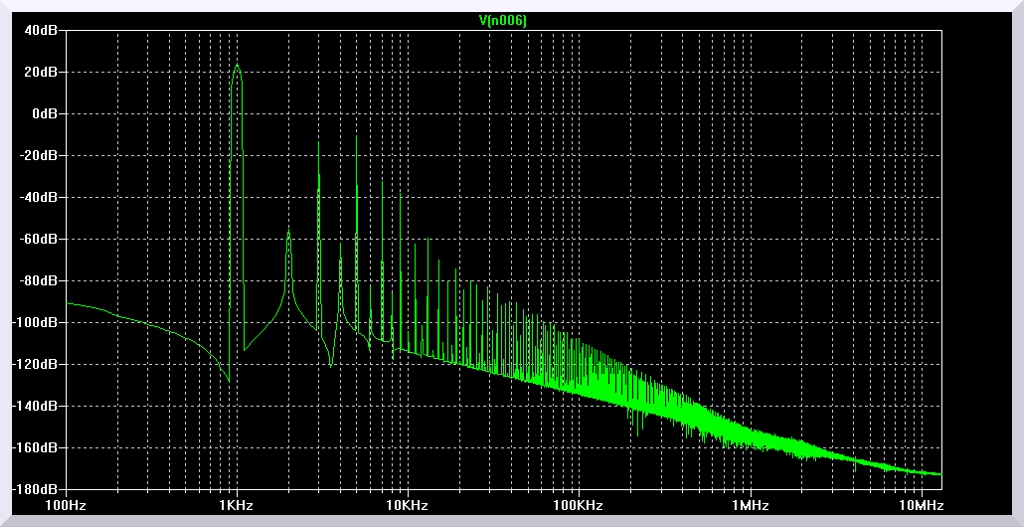Select the 10KHz horizontal axis label
The height and width of the screenshot is (527, 1024).
coord(406,505)
